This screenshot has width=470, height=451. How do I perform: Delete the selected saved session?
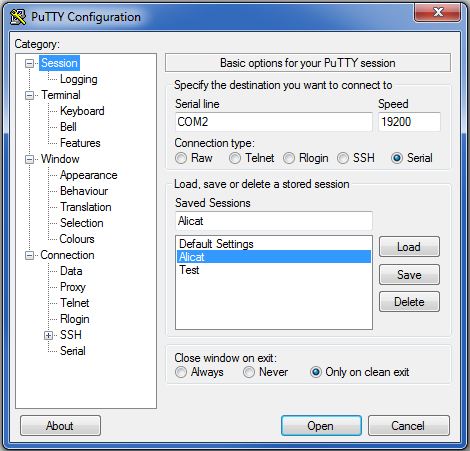tap(409, 302)
